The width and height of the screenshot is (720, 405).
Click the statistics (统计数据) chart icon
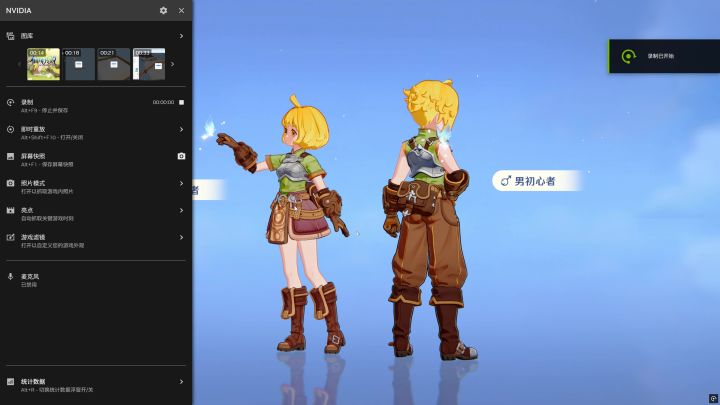click(11, 382)
